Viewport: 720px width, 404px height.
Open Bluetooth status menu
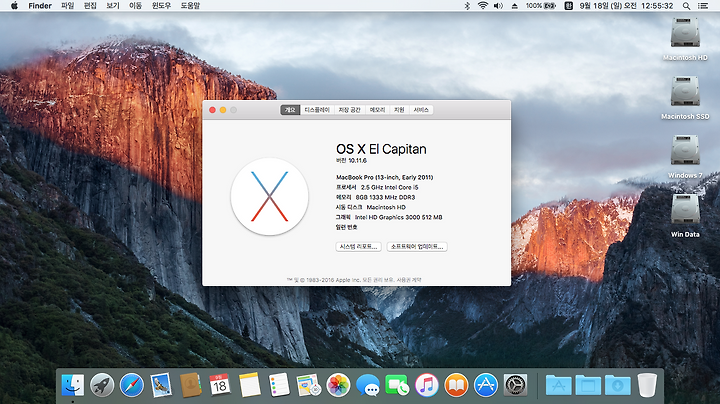coord(467,6)
